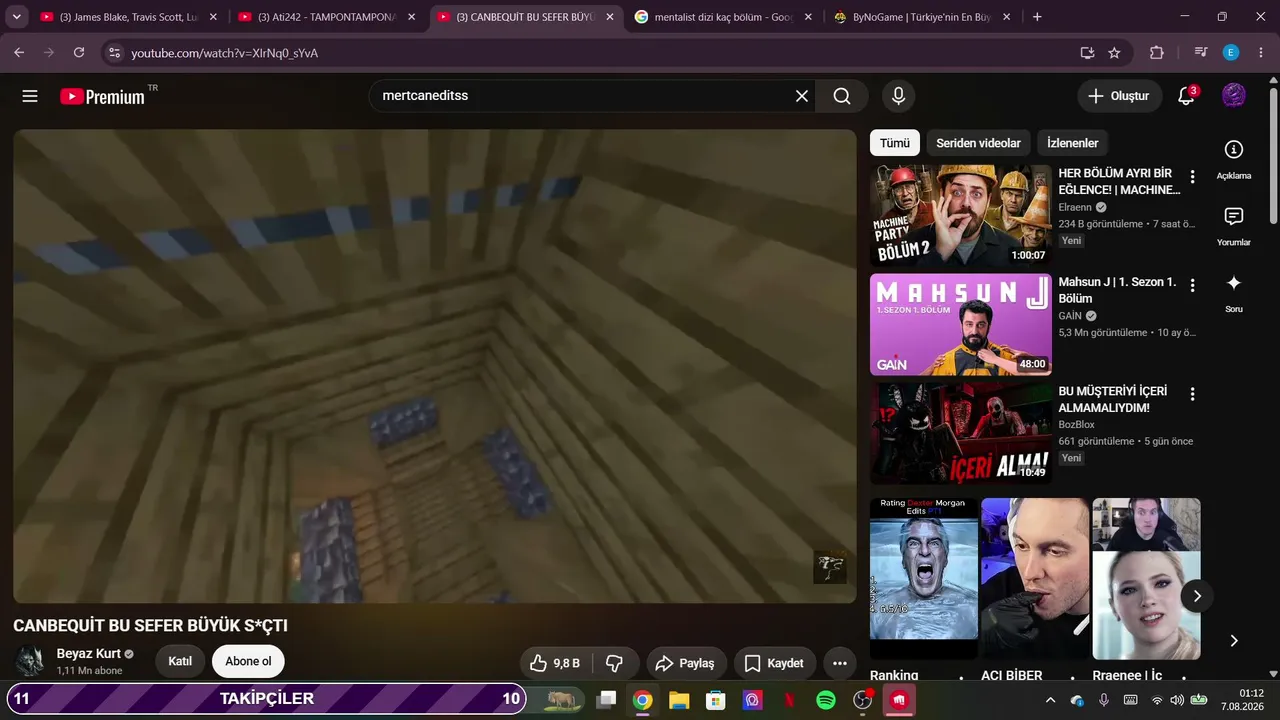Open the Açıklama description panel
This screenshot has height=720, width=1280.
(x=1234, y=160)
